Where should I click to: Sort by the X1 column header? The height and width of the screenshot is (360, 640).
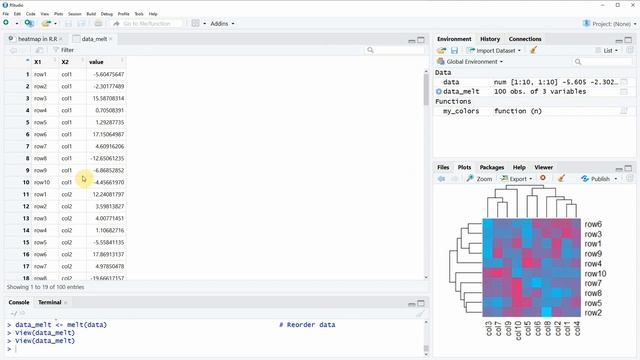coord(45,62)
